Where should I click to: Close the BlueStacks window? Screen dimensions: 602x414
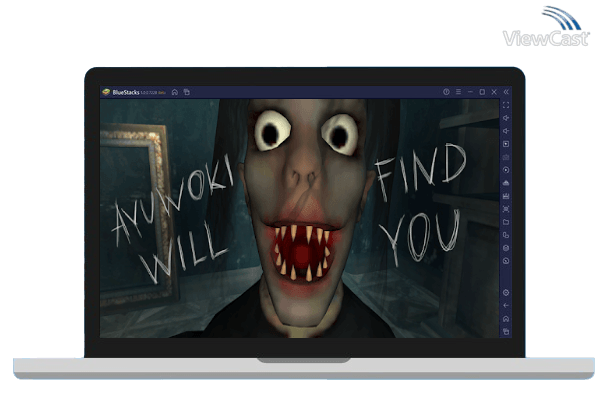point(494,92)
